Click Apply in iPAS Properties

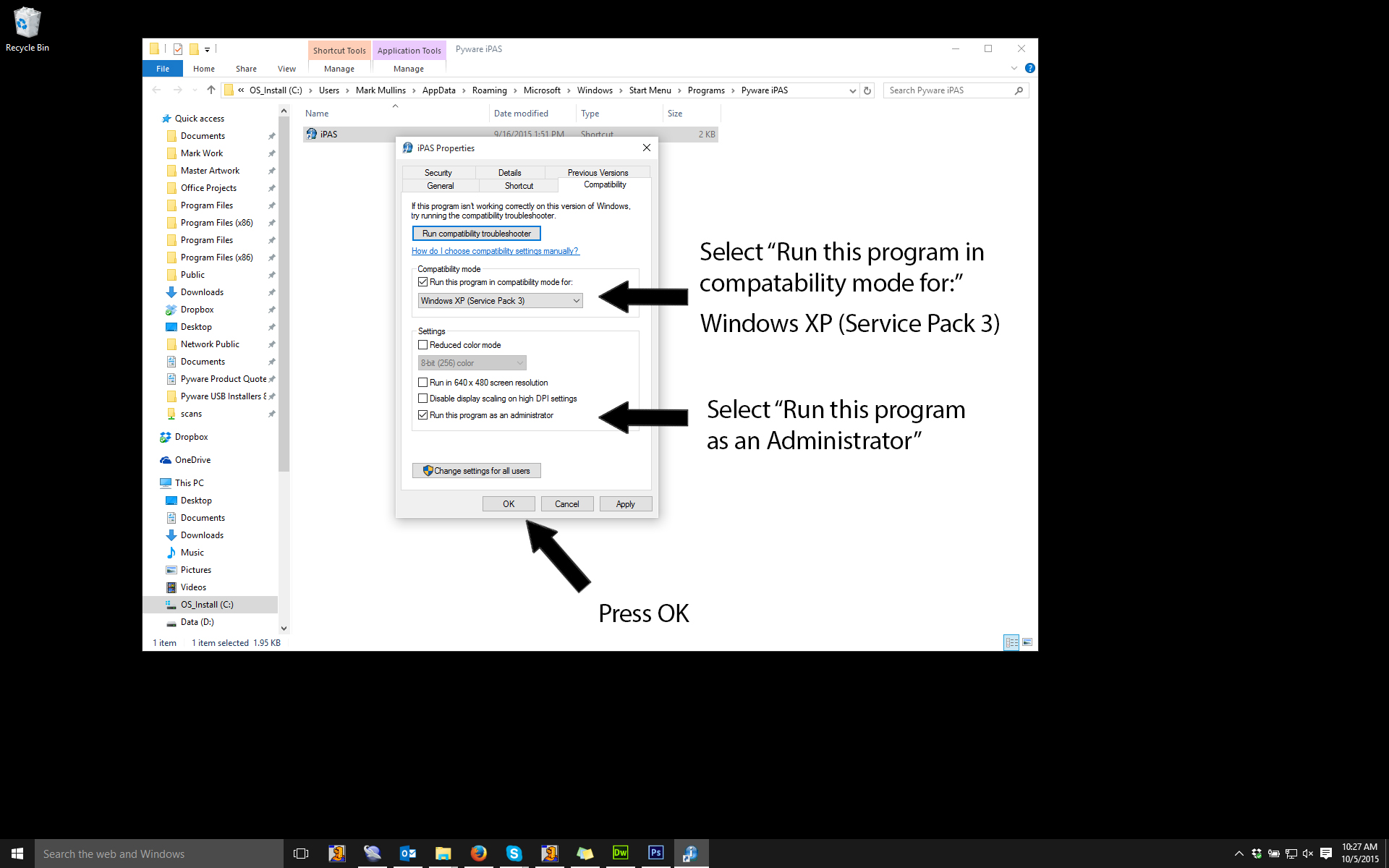pyautogui.click(x=626, y=504)
